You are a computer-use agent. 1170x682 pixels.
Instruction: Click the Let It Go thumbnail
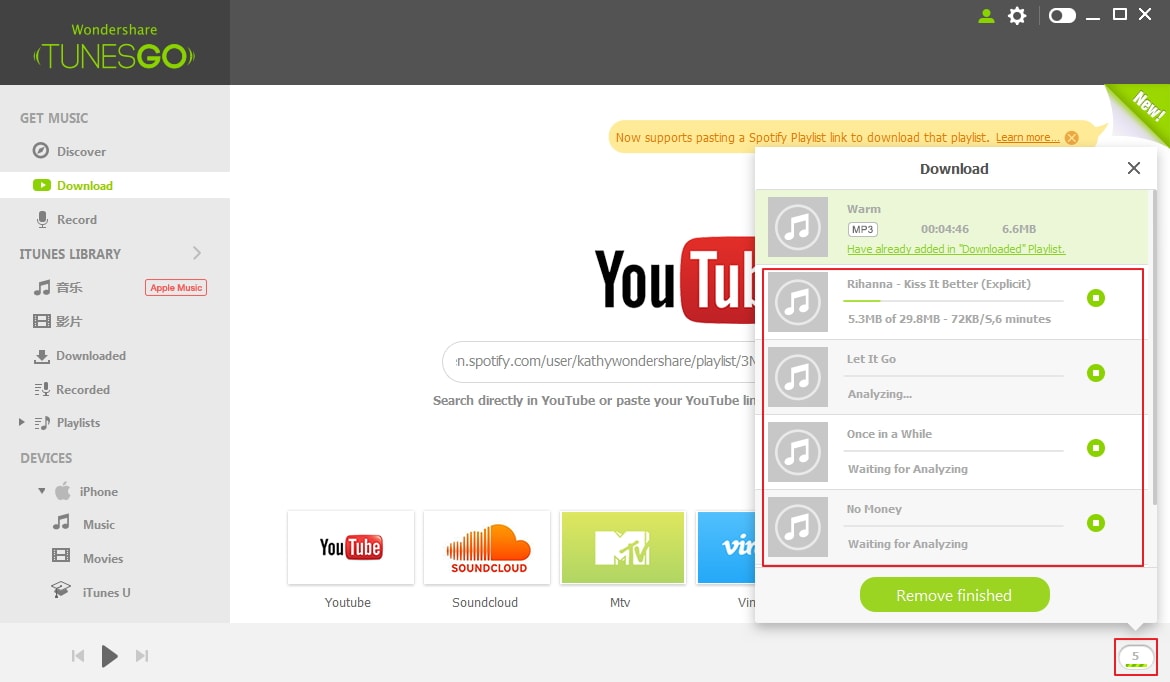click(798, 377)
